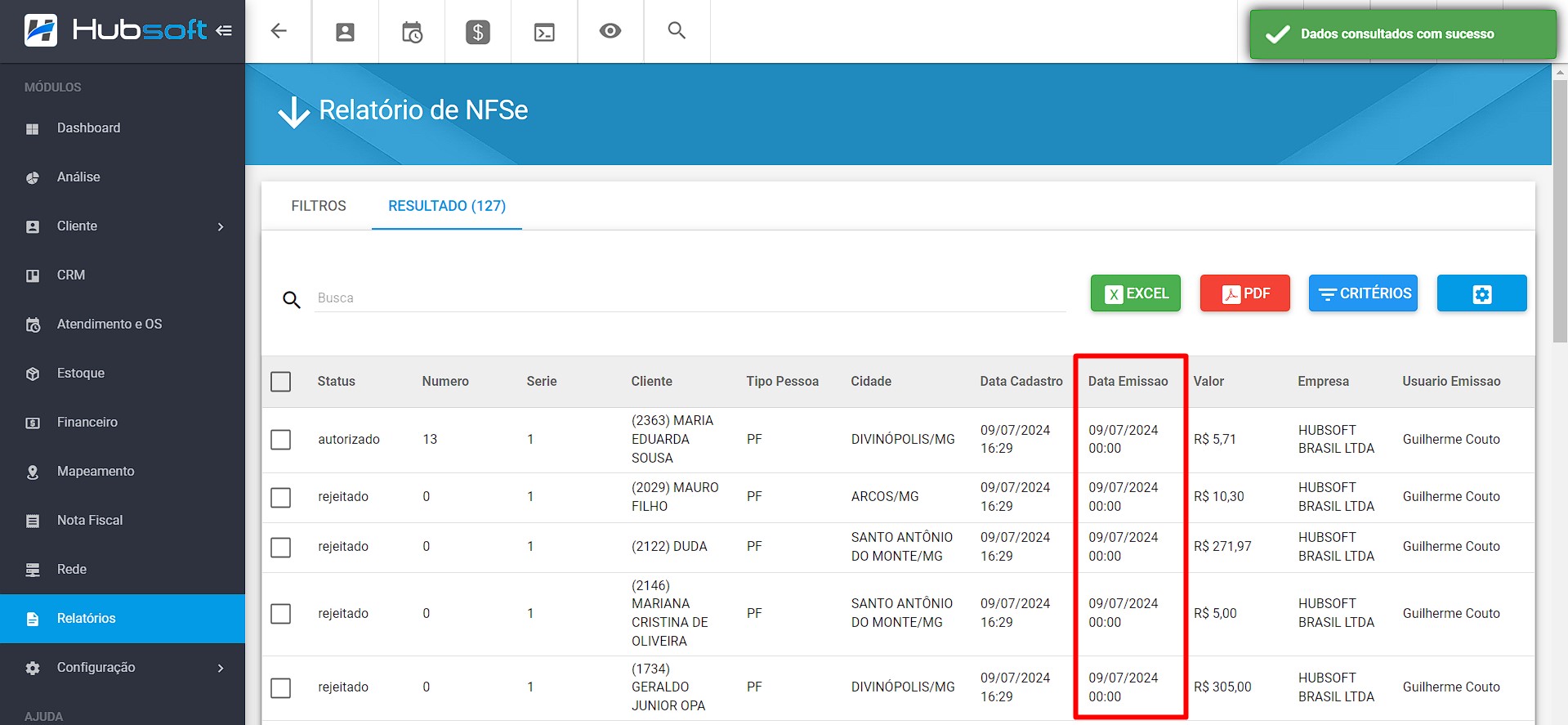
Task: Click the blue settings gear button
Action: pos(1481,293)
